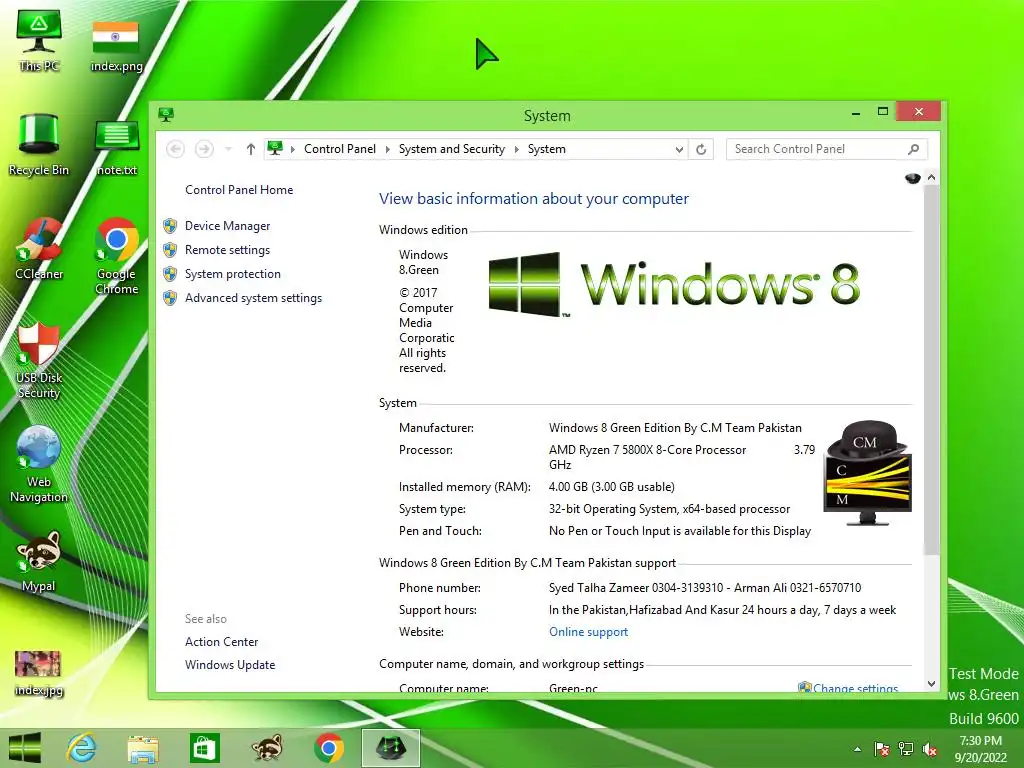
Task: Open address bar history dropdown
Action: (x=679, y=150)
